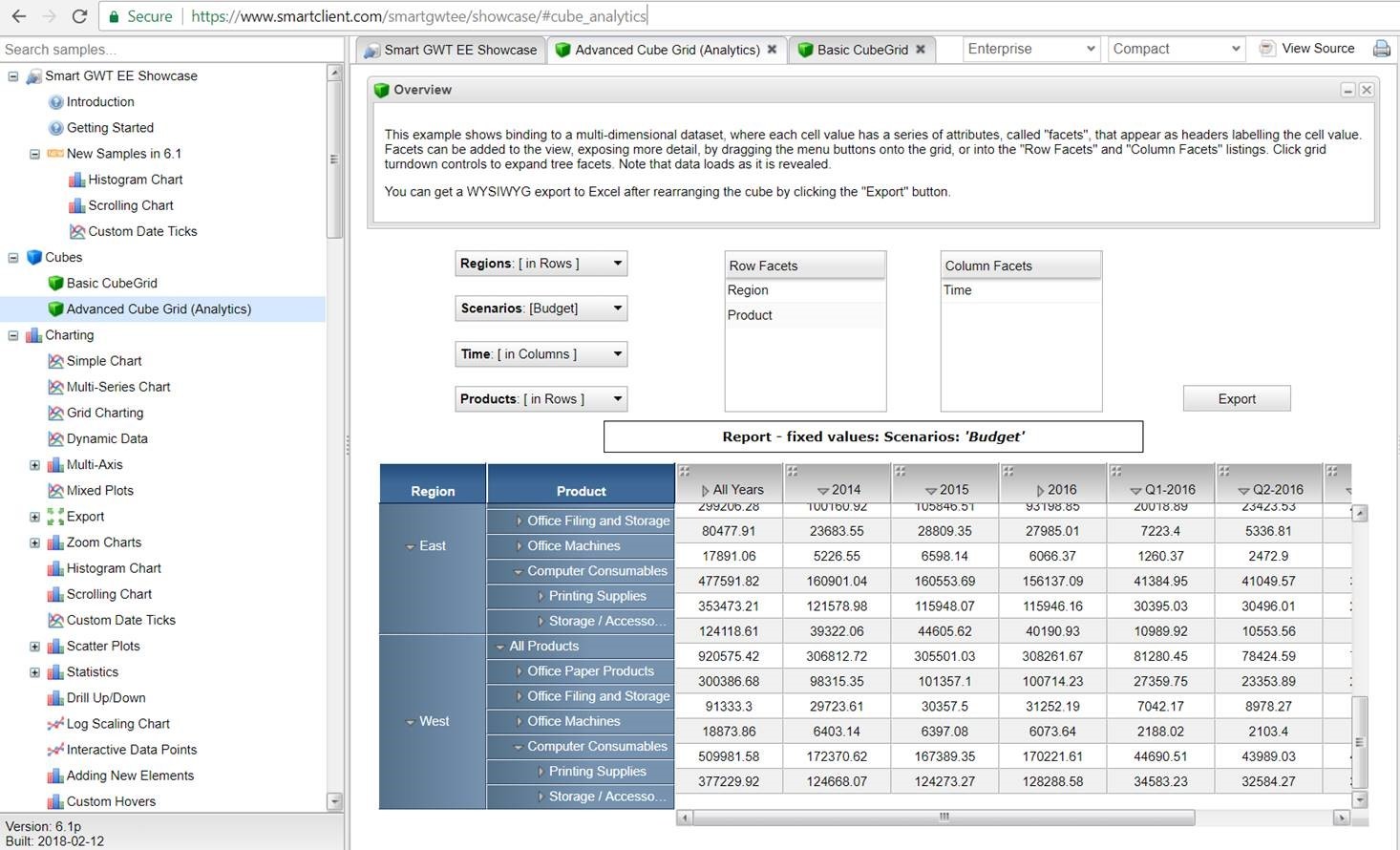
Task: Collapse the Cubes tree folder
Action: 13,258
